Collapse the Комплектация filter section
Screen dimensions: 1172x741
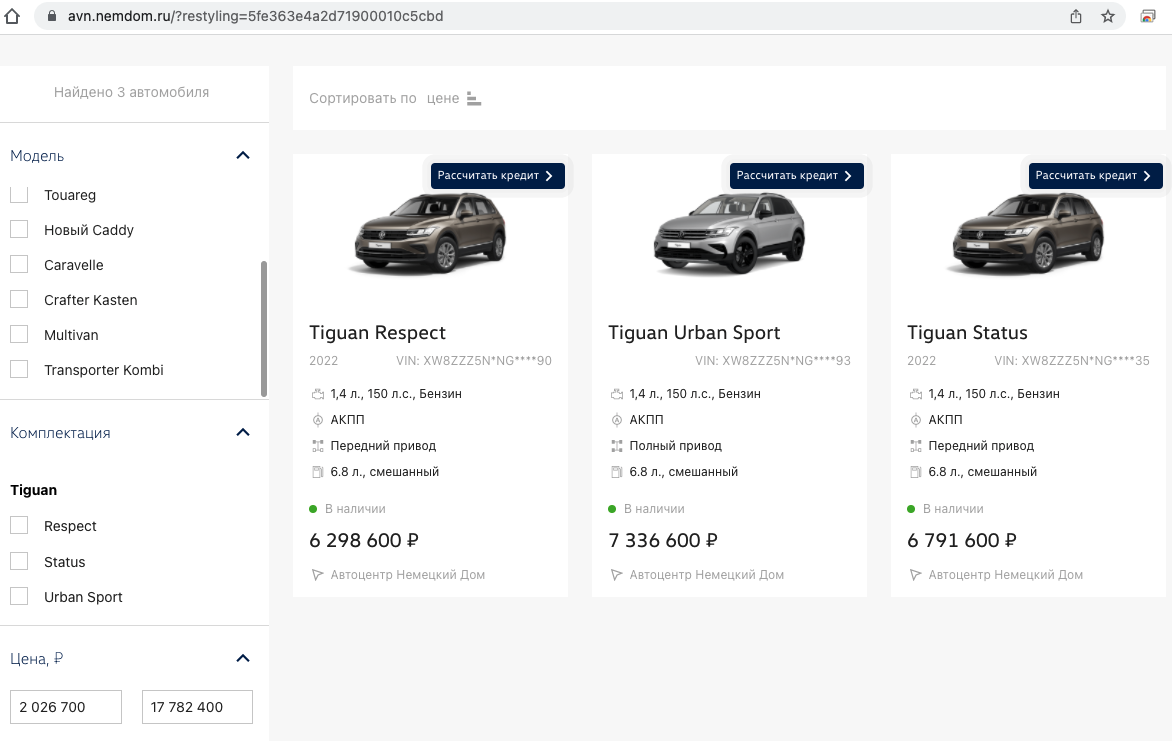pos(243,432)
